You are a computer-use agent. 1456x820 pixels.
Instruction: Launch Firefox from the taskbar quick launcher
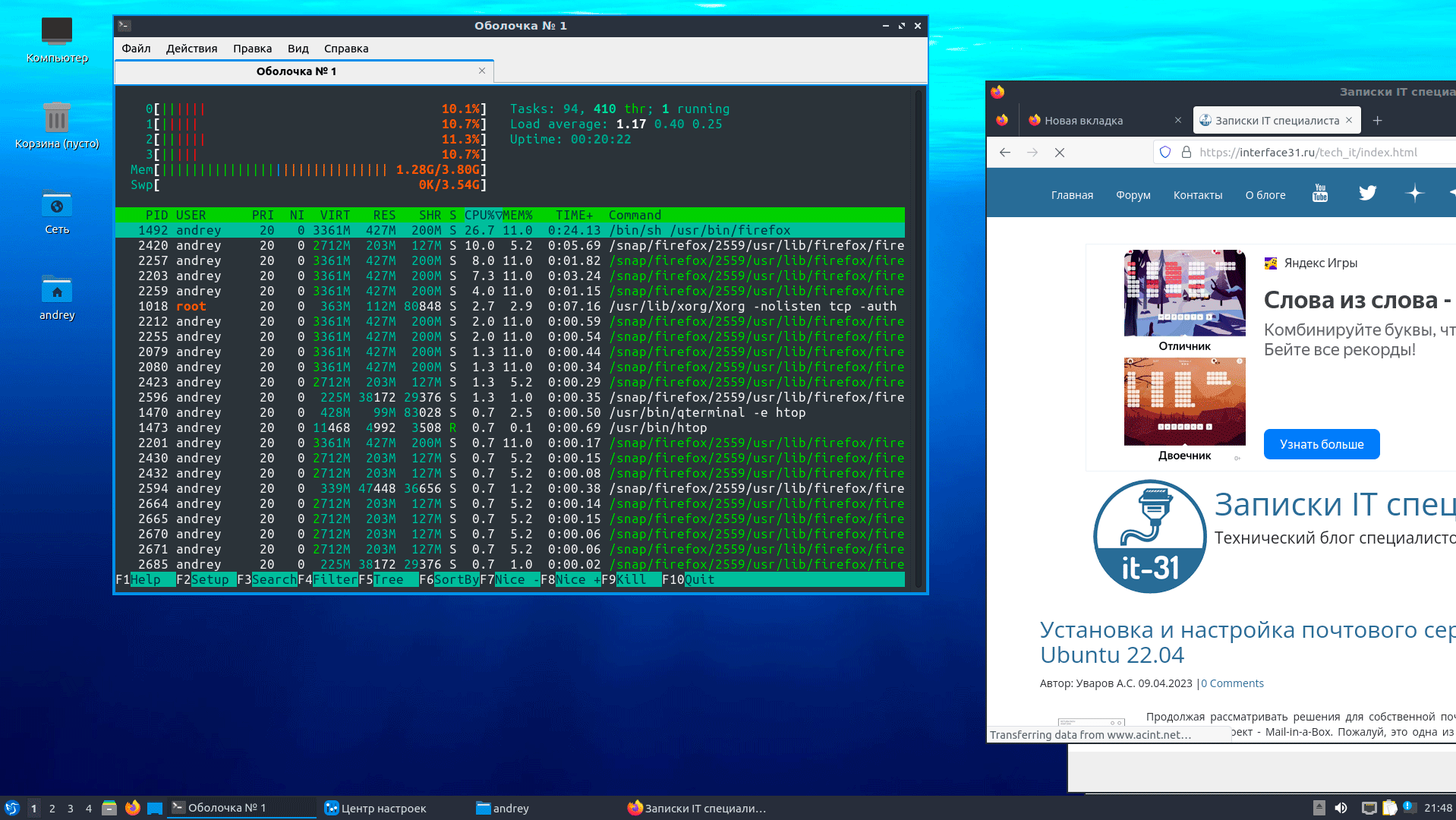[133, 808]
